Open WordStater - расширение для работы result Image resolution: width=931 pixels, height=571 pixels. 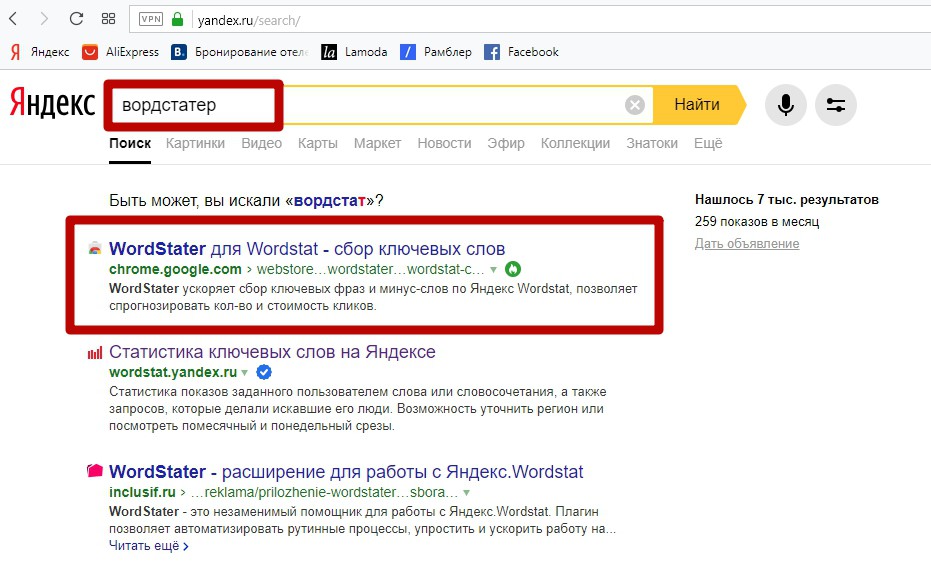click(346, 472)
